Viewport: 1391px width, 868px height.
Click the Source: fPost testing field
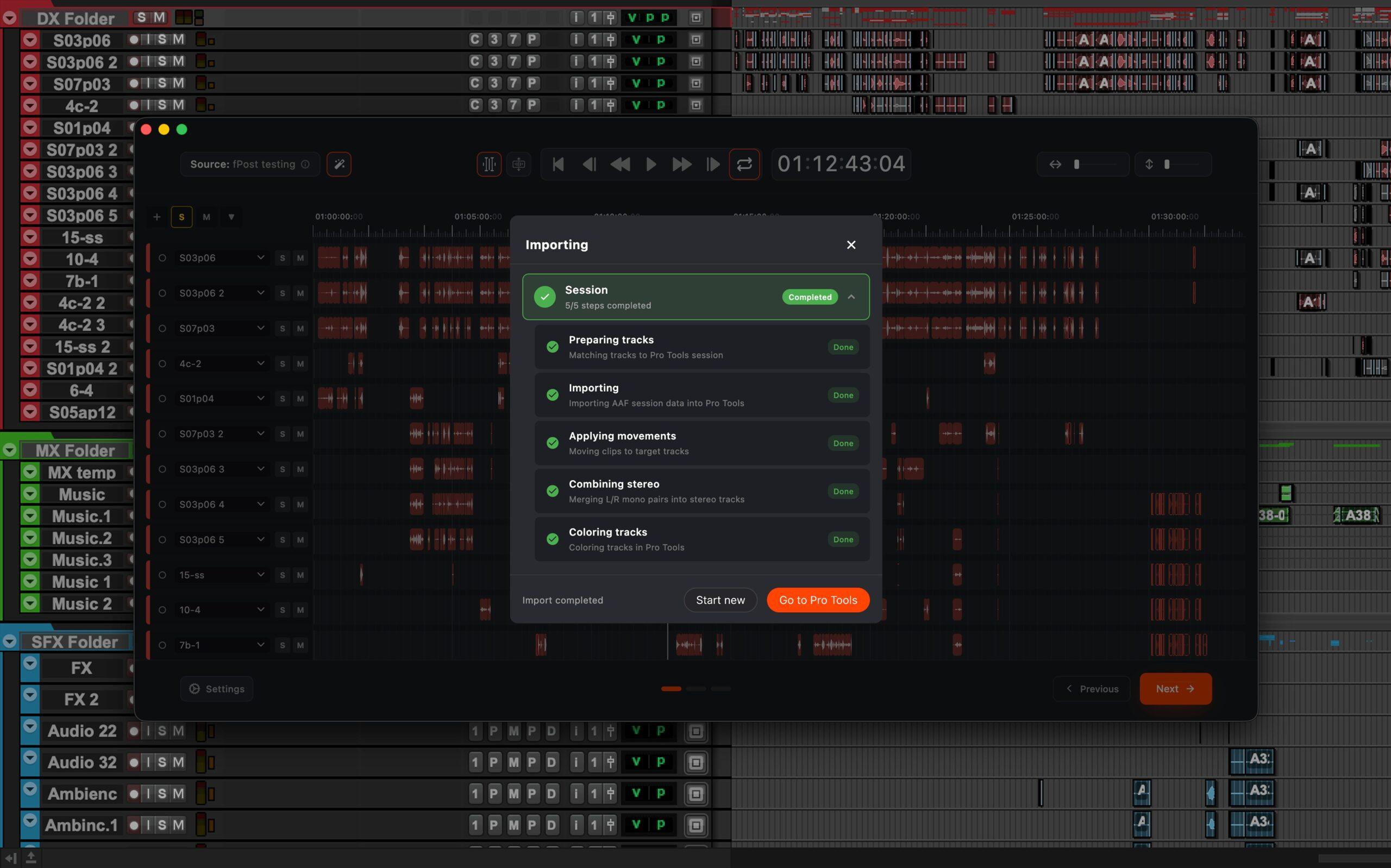250,164
